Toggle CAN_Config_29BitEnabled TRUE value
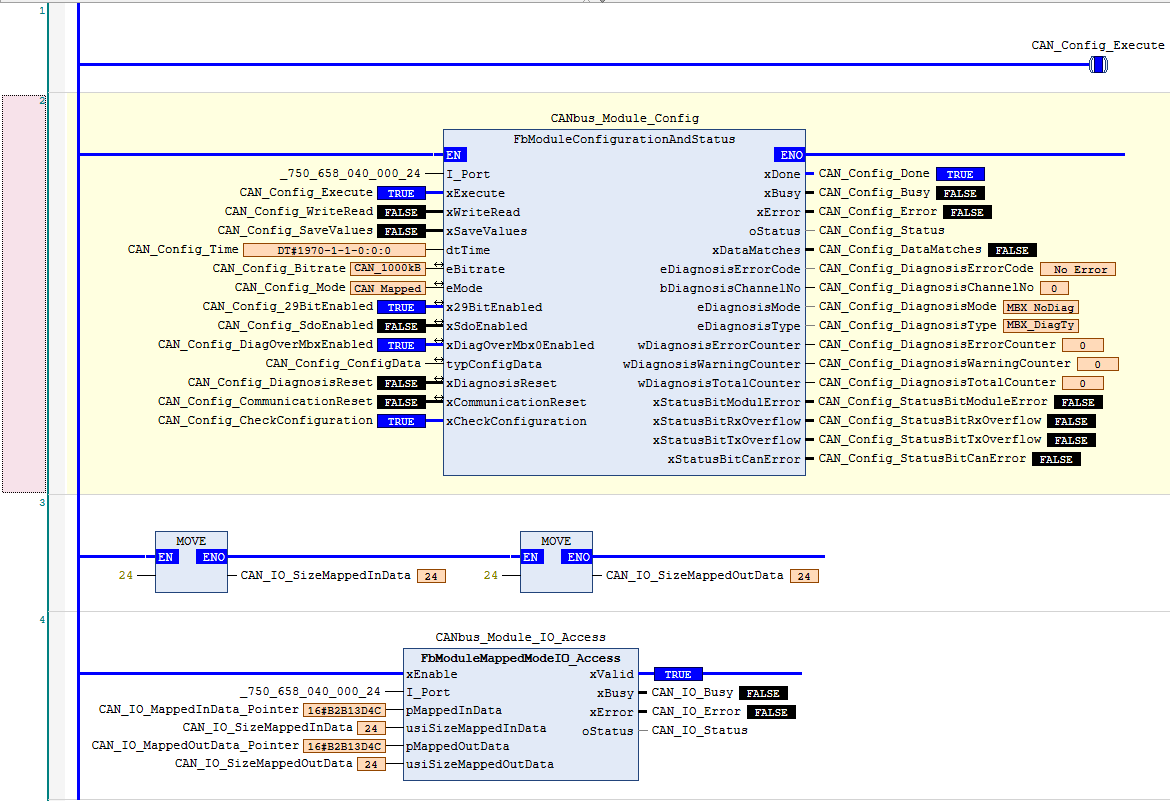Viewport: 1170px width, 801px height. pyautogui.click(x=401, y=307)
